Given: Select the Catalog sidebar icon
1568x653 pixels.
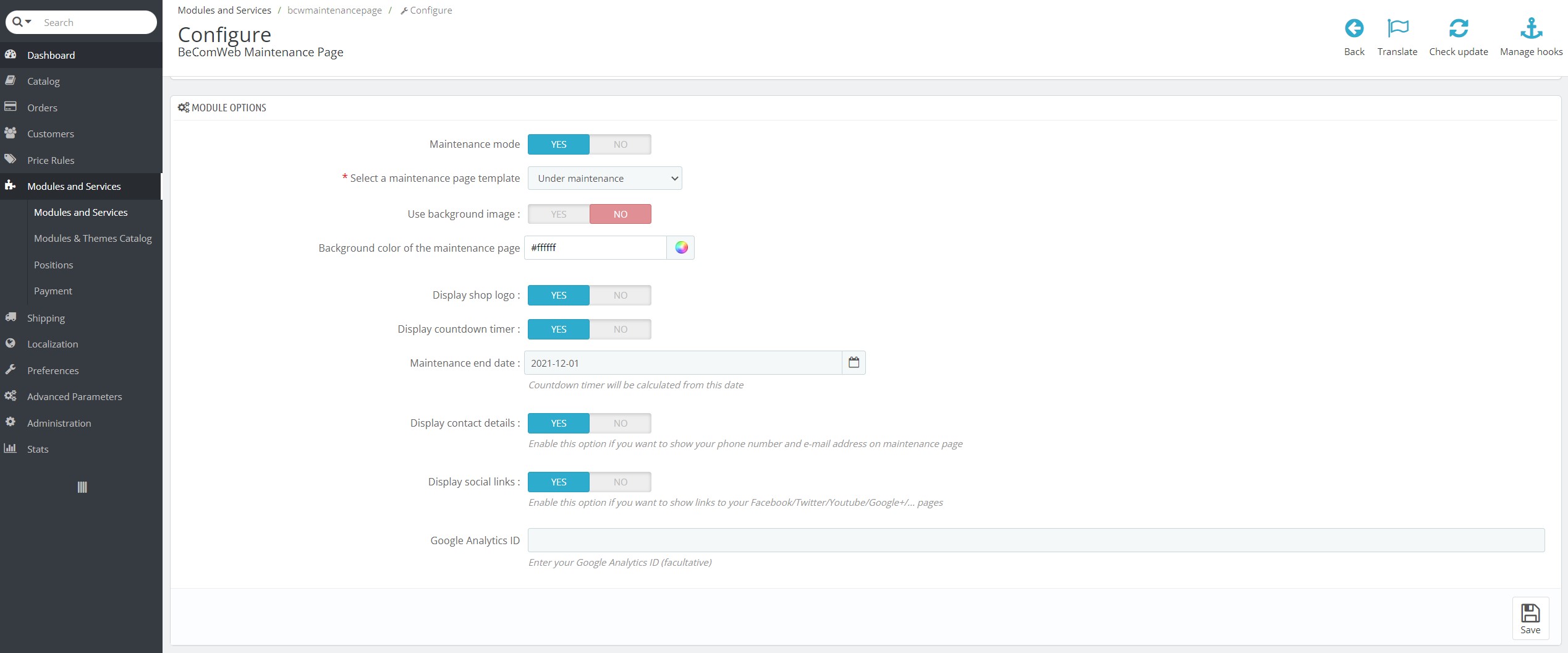Looking at the screenshot, I should coord(11,80).
